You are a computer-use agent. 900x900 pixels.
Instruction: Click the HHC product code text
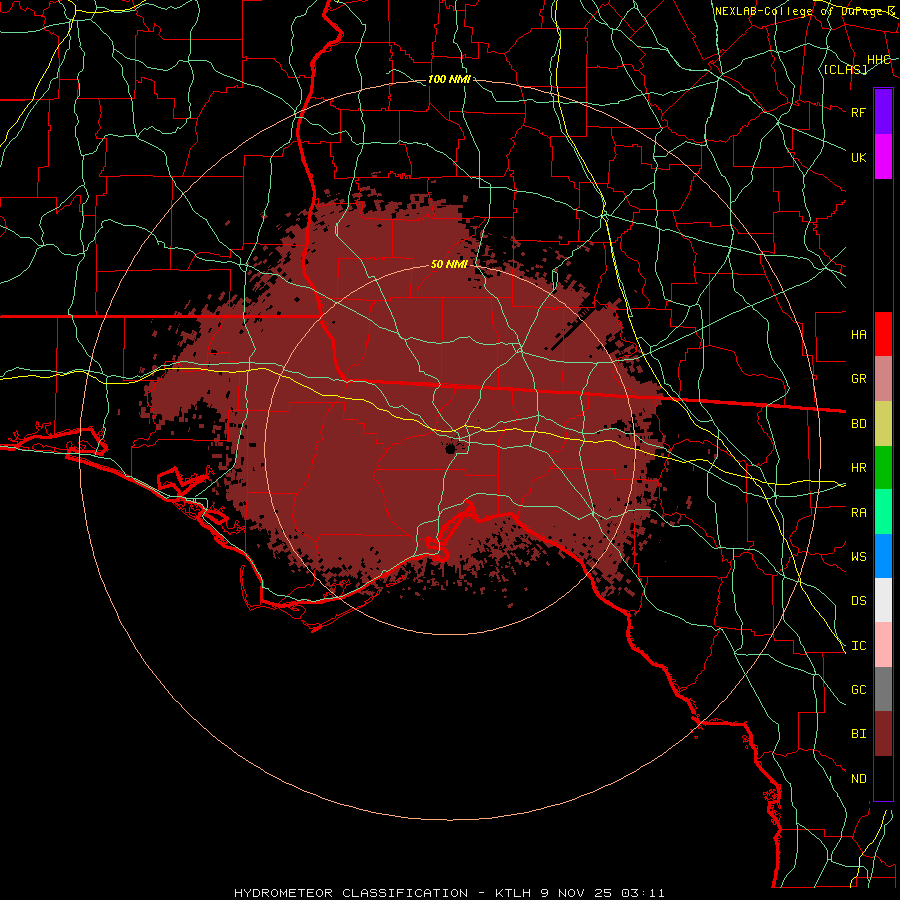pyautogui.click(x=878, y=60)
